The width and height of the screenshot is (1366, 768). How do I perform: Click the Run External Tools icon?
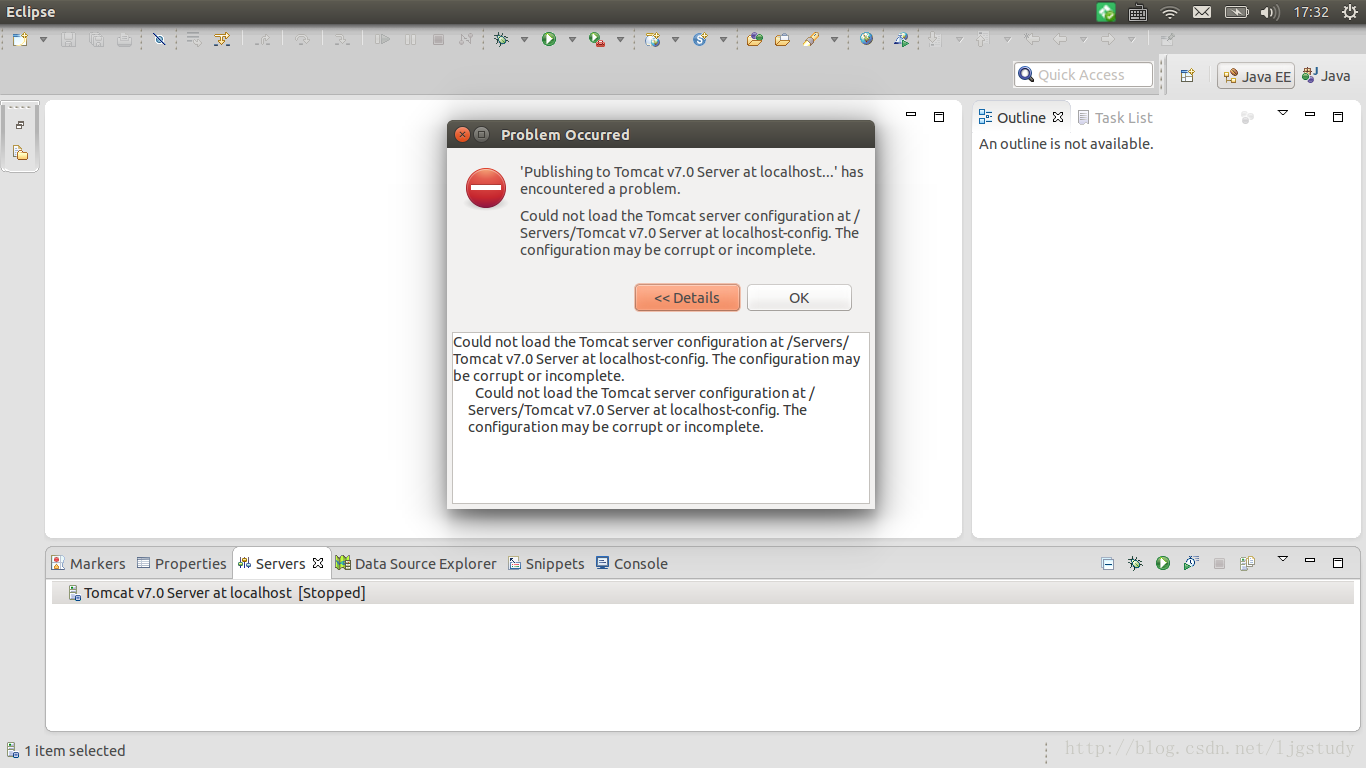pyautogui.click(x=597, y=40)
